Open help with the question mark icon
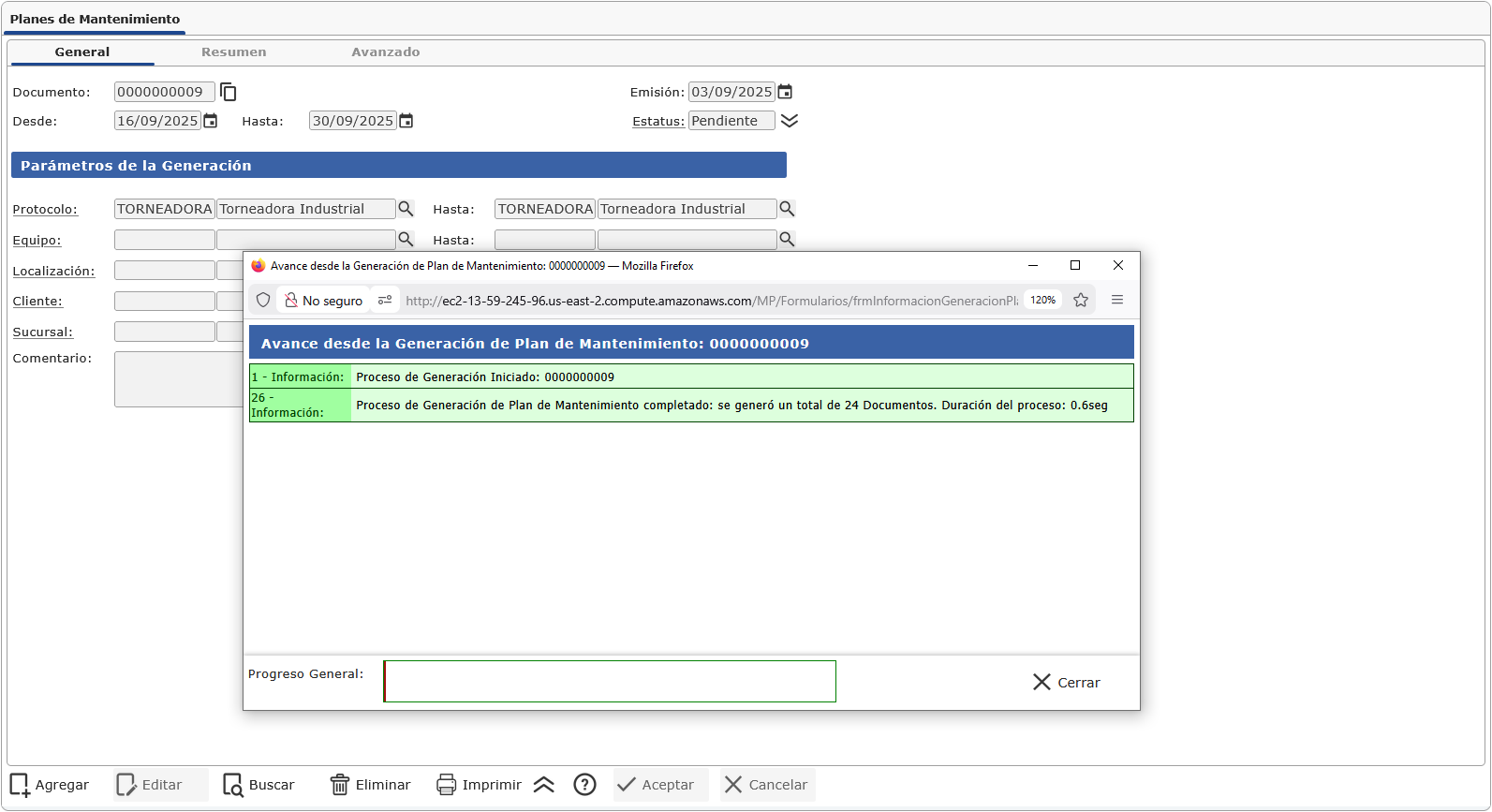The image size is (1492, 812). coord(585,785)
